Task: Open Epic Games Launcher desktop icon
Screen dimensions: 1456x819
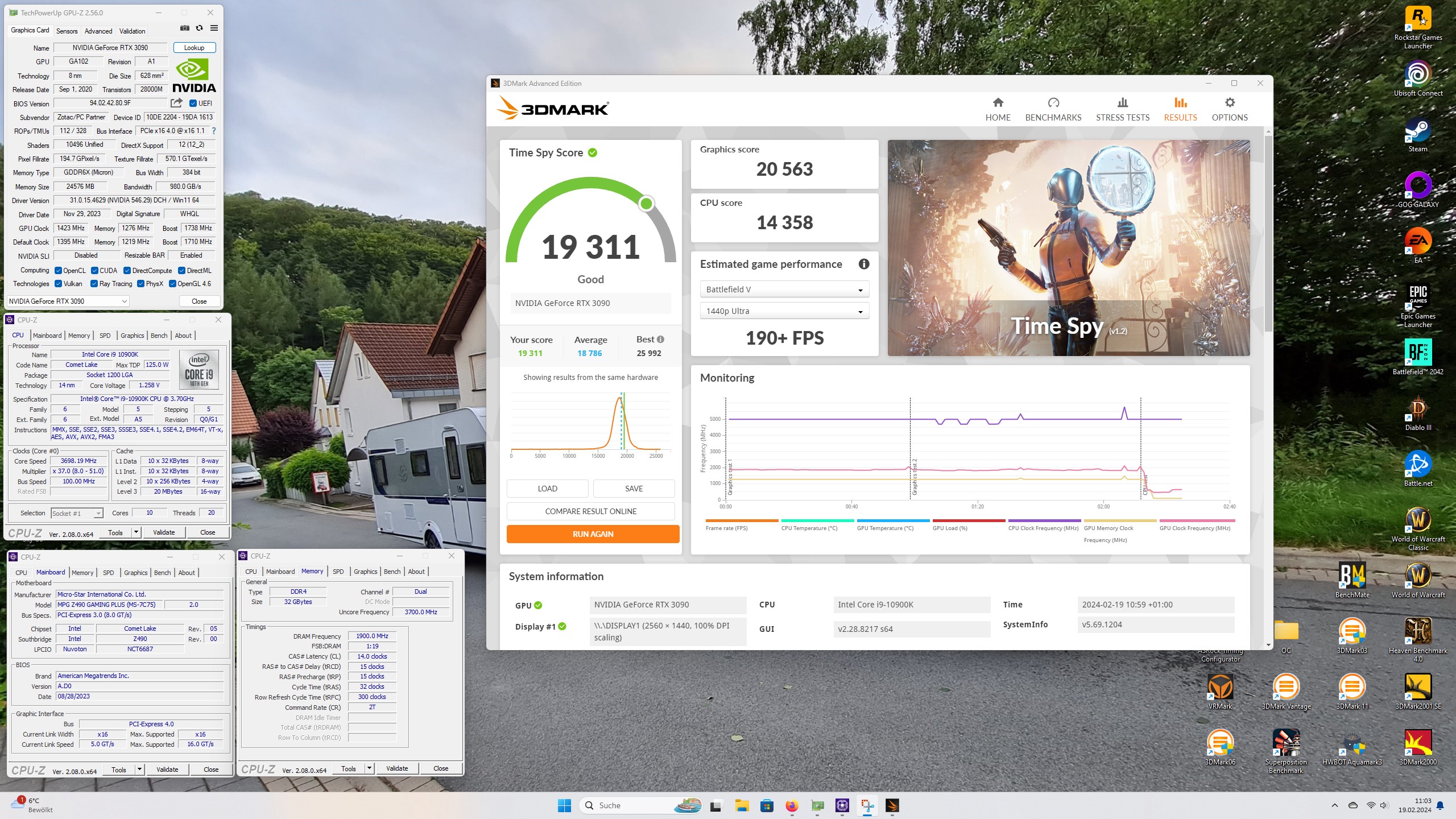Action: [1418, 306]
